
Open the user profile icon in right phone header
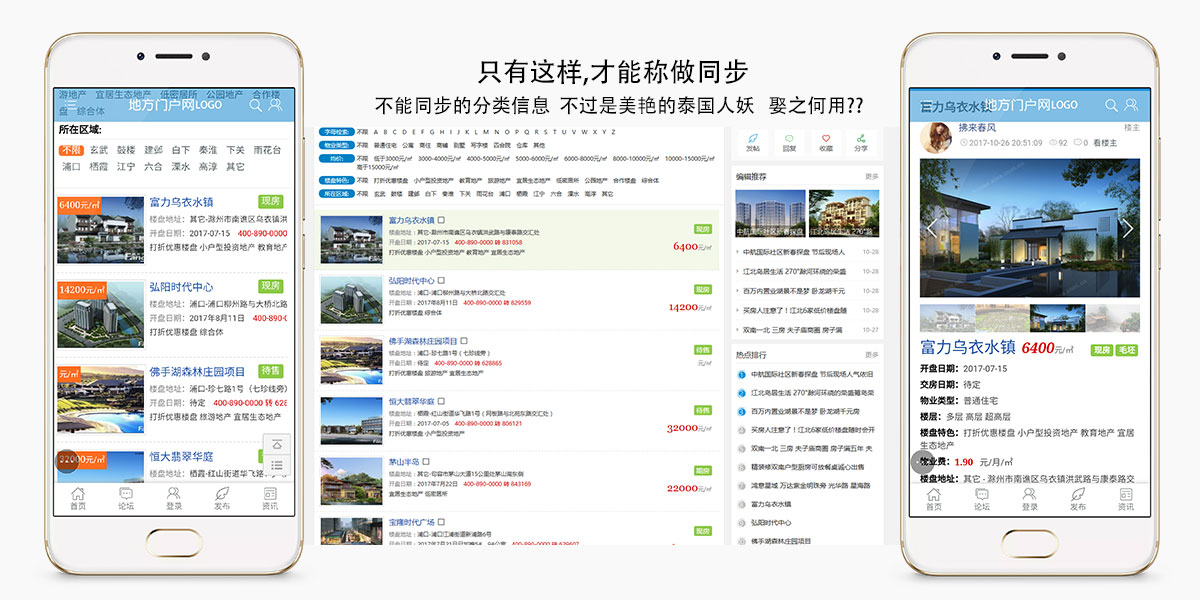pos(1131,105)
